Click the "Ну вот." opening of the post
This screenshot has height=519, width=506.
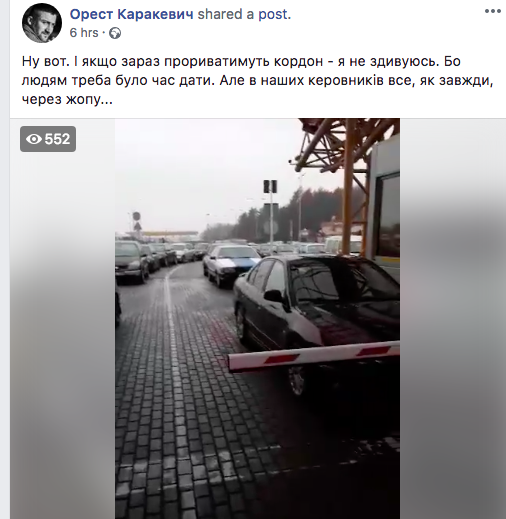click(x=46, y=62)
